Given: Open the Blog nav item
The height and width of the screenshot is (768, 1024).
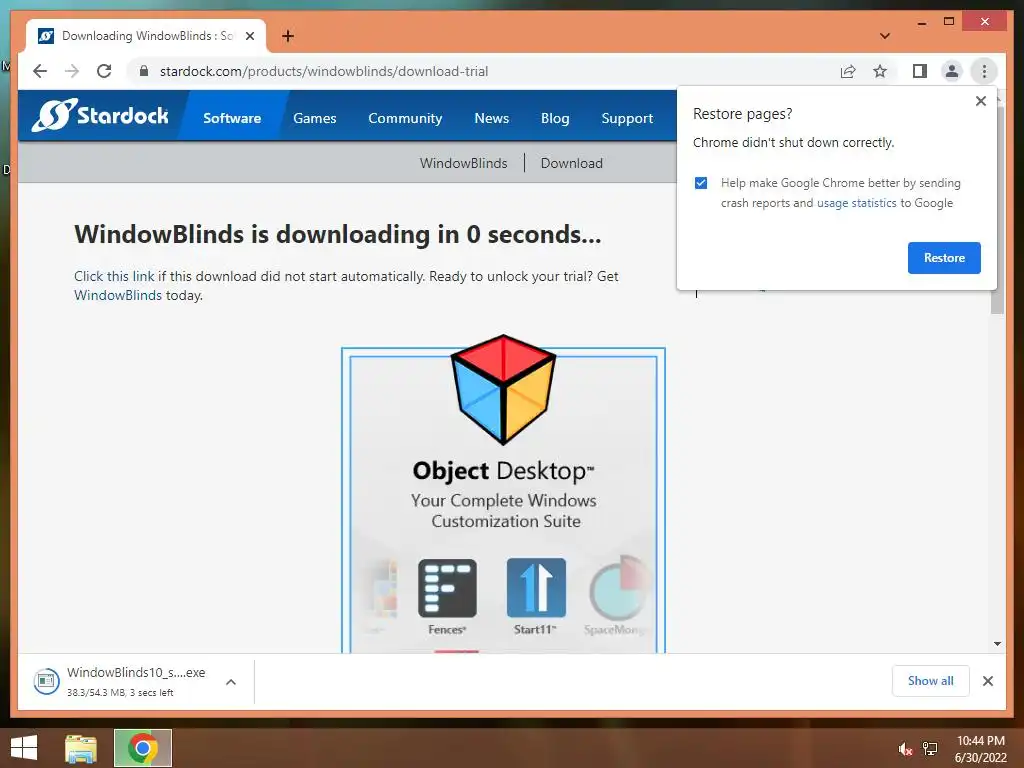Looking at the screenshot, I should [x=555, y=118].
